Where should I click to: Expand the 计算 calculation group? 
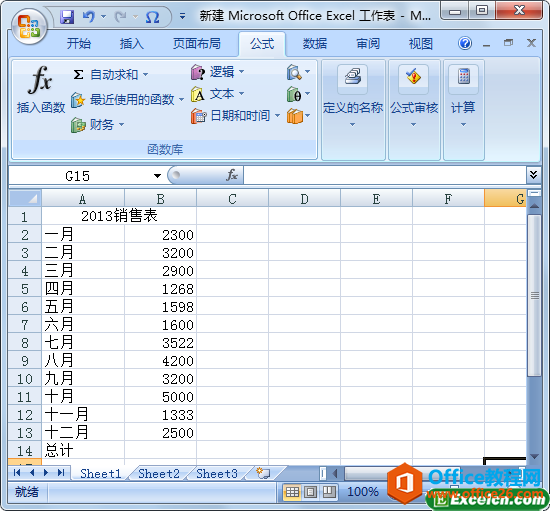(463, 109)
